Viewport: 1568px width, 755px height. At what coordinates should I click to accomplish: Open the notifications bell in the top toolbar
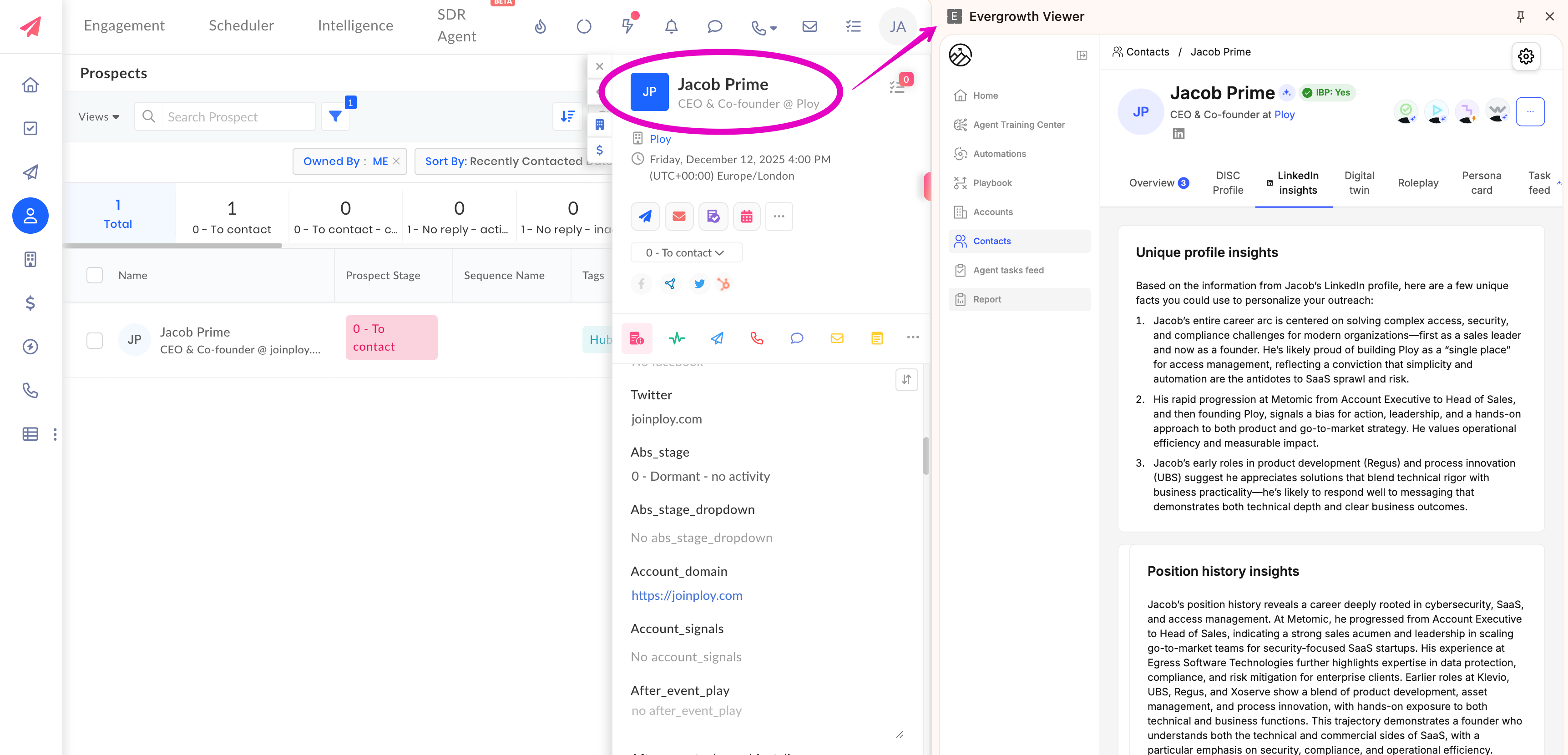pos(671,26)
